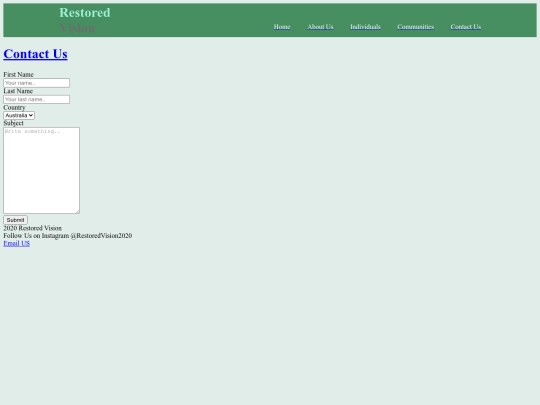Image resolution: width=540 pixels, height=405 pixels.
Task: Submit the contact form
Action: (15, 220)
